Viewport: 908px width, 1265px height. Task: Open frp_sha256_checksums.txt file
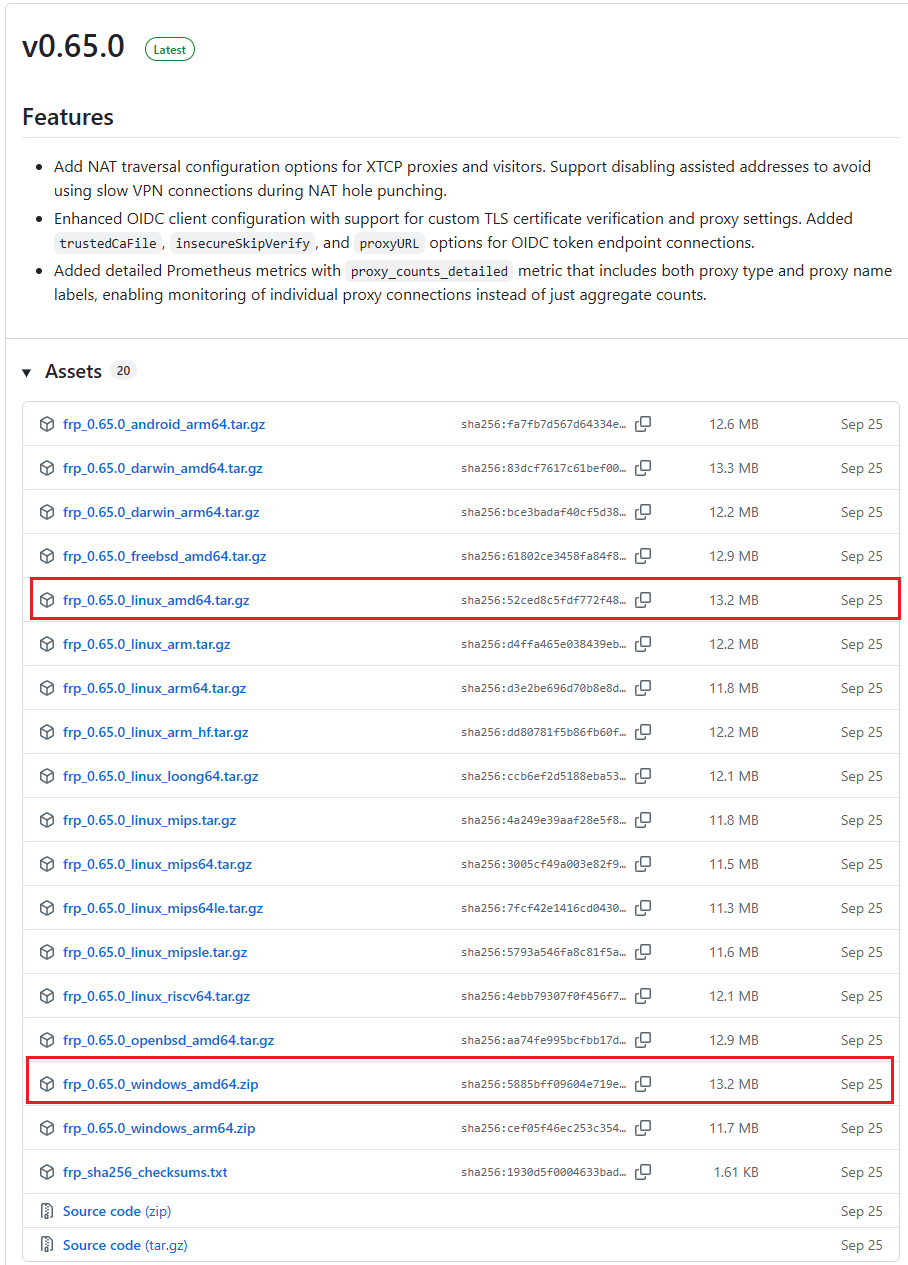click(x=145, y=1172)
